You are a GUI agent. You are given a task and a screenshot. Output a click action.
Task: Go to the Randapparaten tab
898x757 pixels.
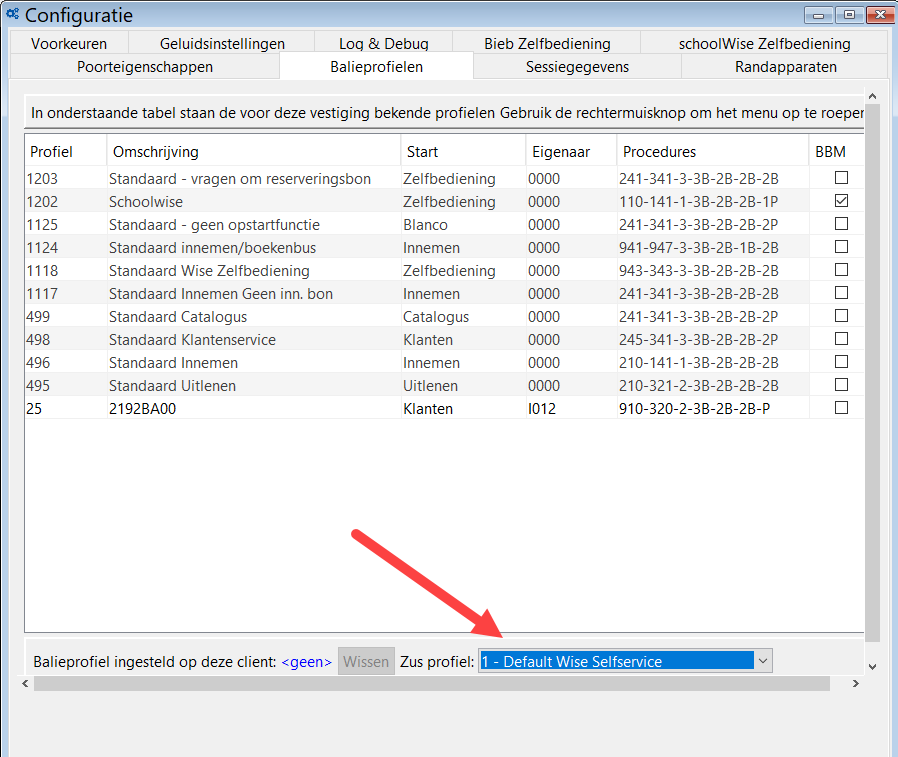[x=785, y=67]
